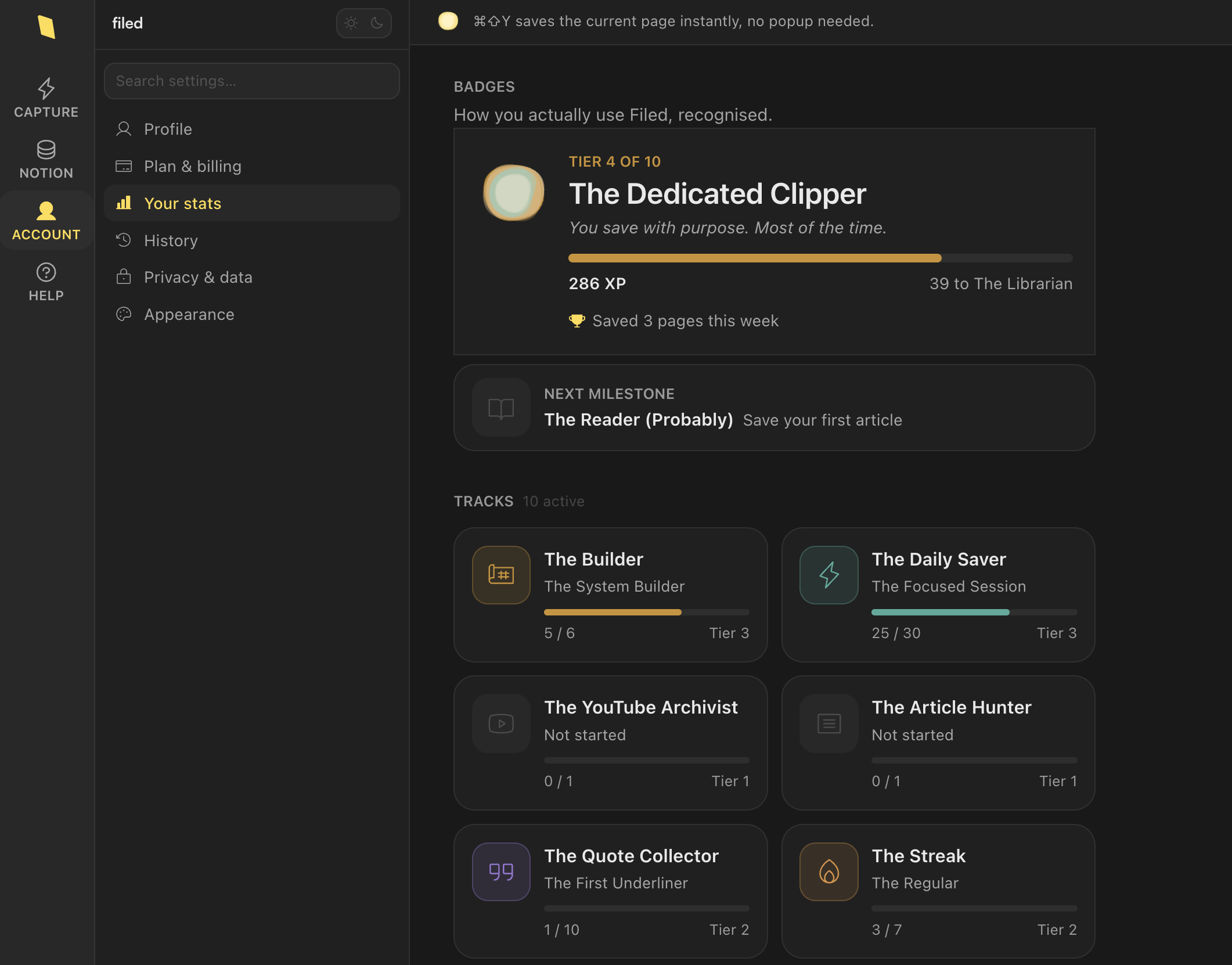The height and width of the screenshot is (965, 1232).
Task: Click The Builder track title
Action: tap(593, 559)
